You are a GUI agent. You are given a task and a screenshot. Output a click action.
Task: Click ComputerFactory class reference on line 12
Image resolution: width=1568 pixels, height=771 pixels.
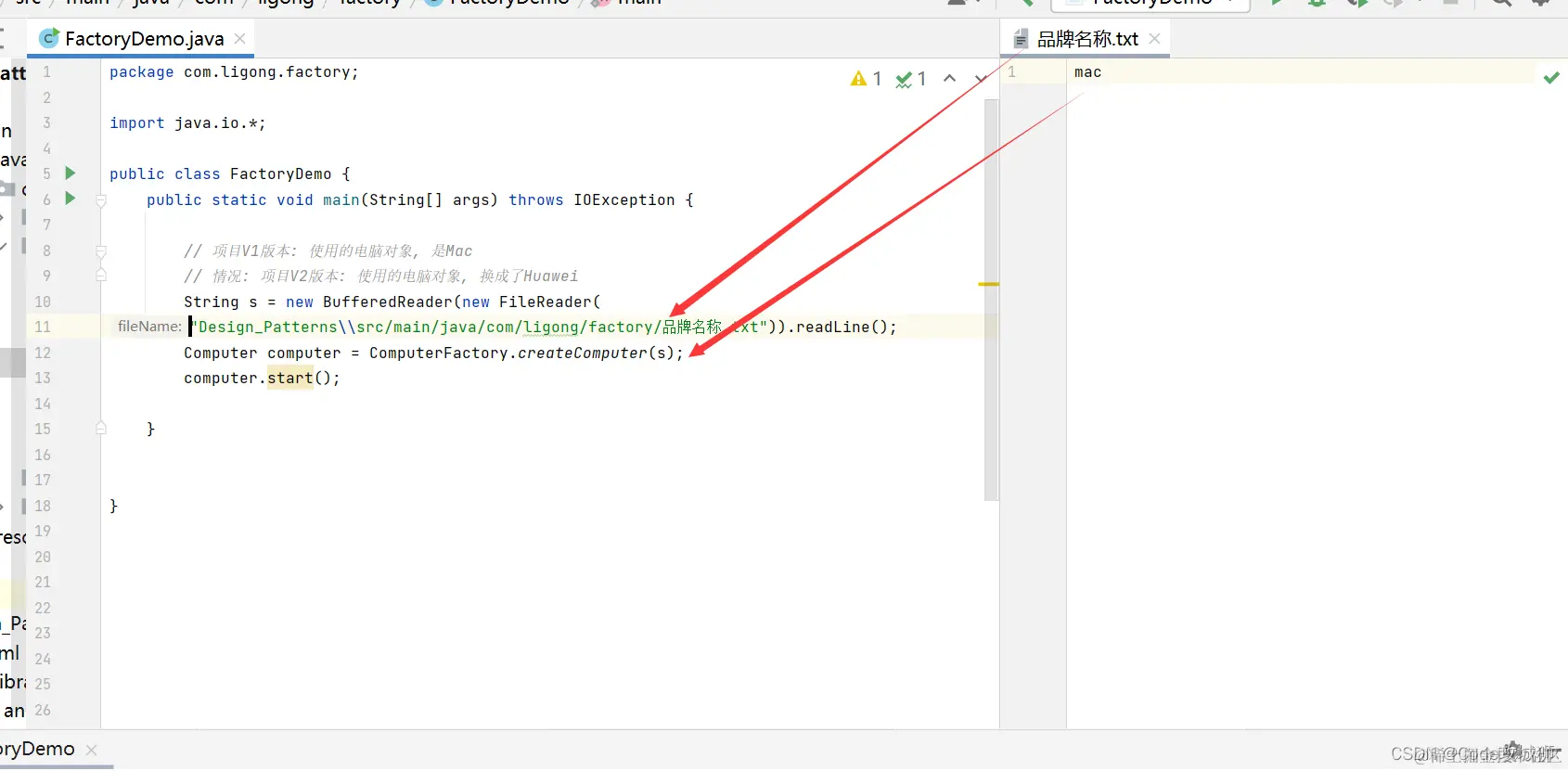pyautogui.click(x=438, y=353)
